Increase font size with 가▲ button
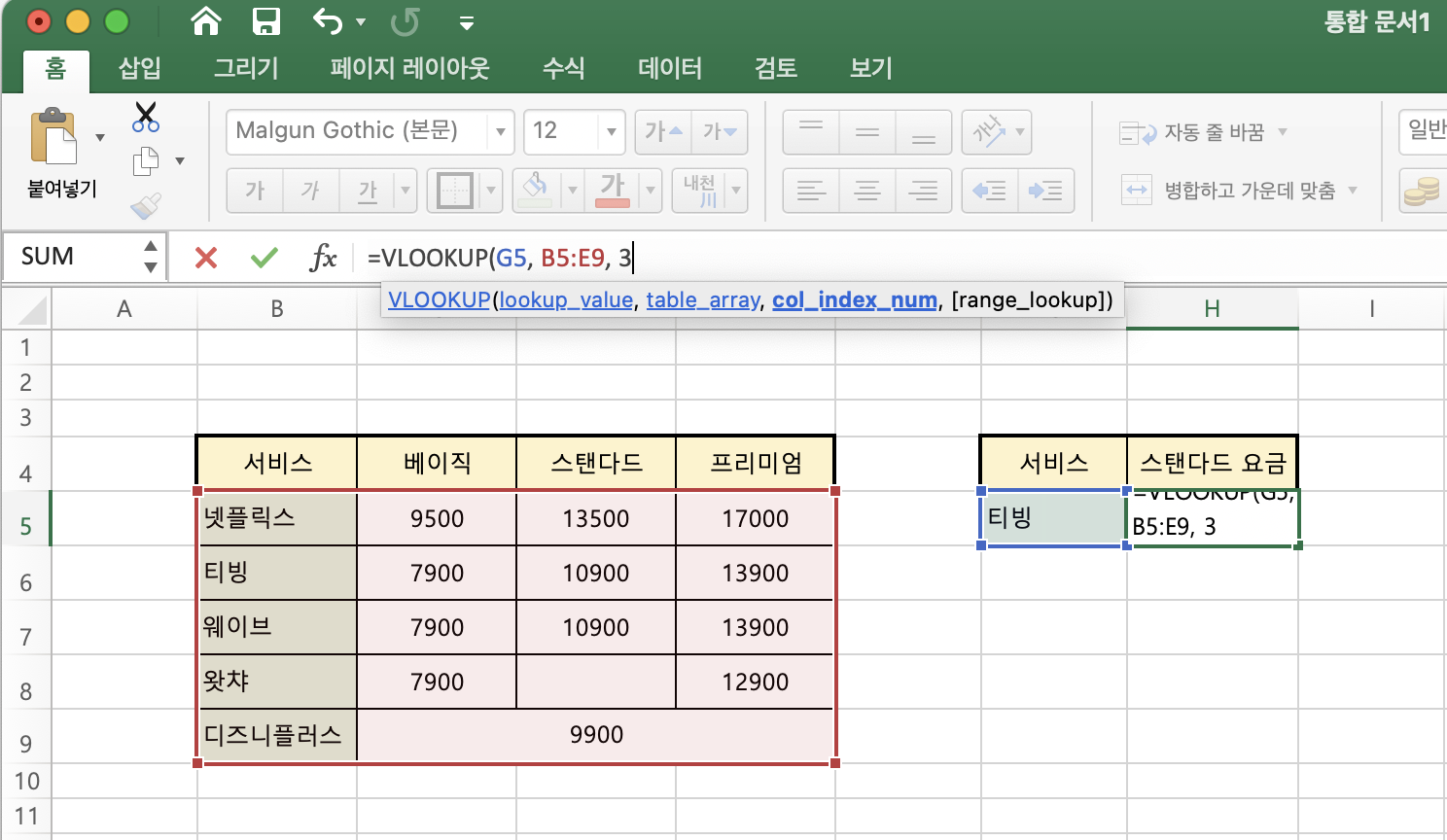 tap(664, 131)
